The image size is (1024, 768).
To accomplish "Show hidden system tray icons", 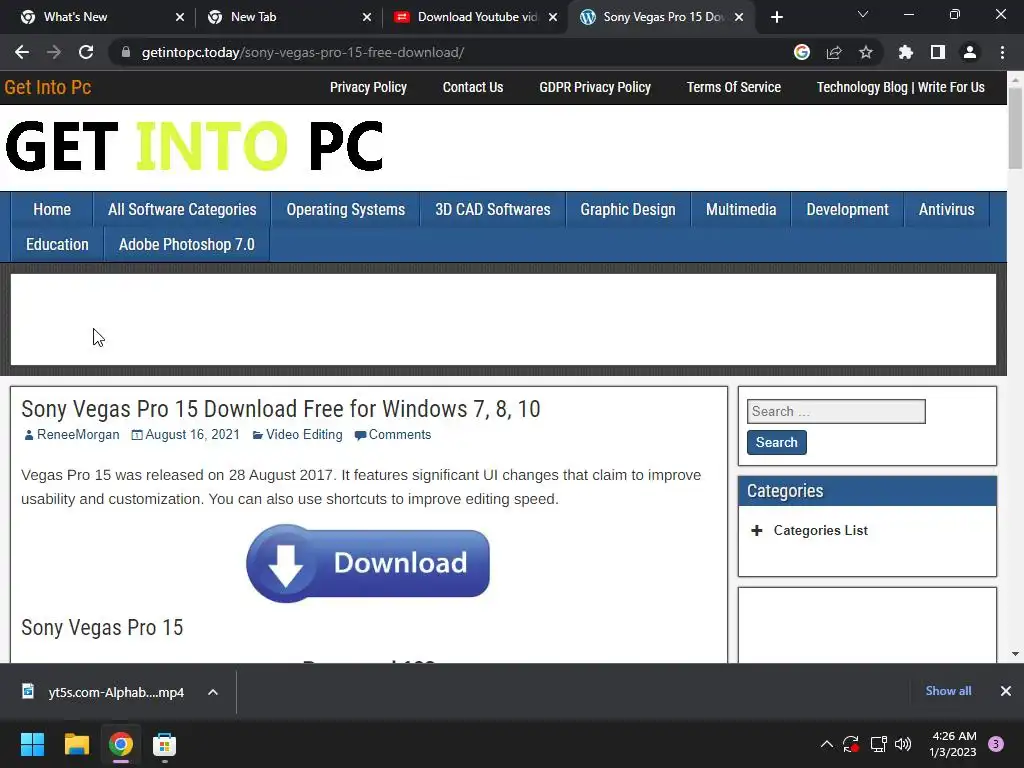I will 826,744.
